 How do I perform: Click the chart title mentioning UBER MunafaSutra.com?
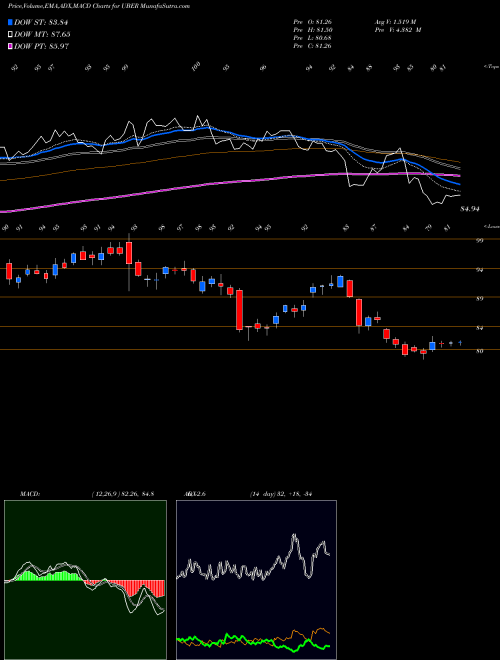click(98, 6)
